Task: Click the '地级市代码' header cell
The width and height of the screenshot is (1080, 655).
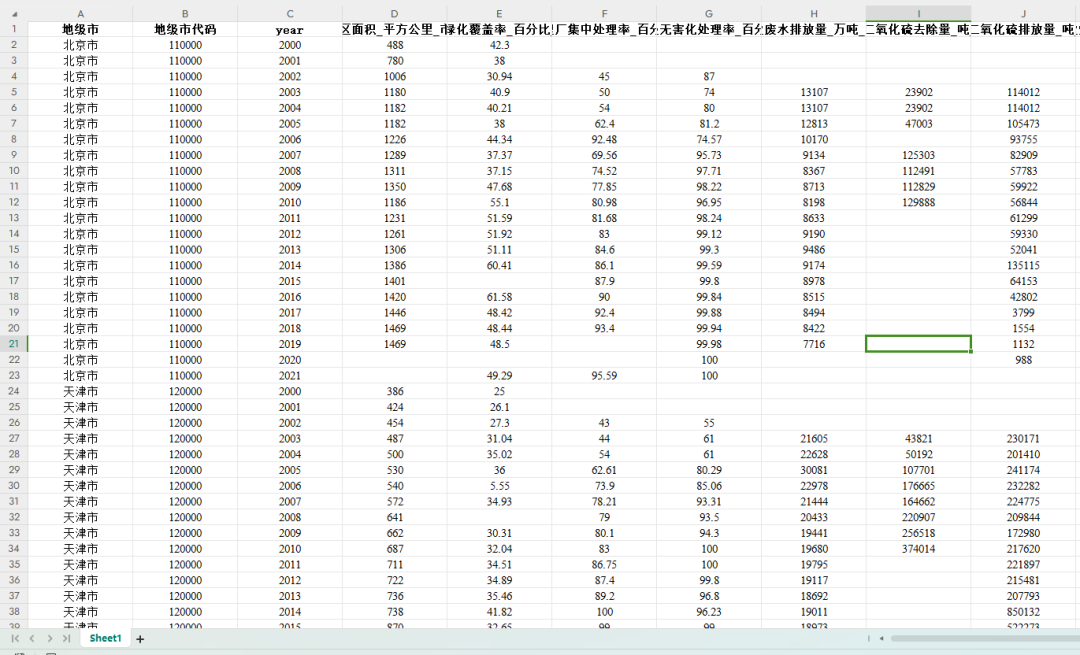Action: (x=185, y=30)
